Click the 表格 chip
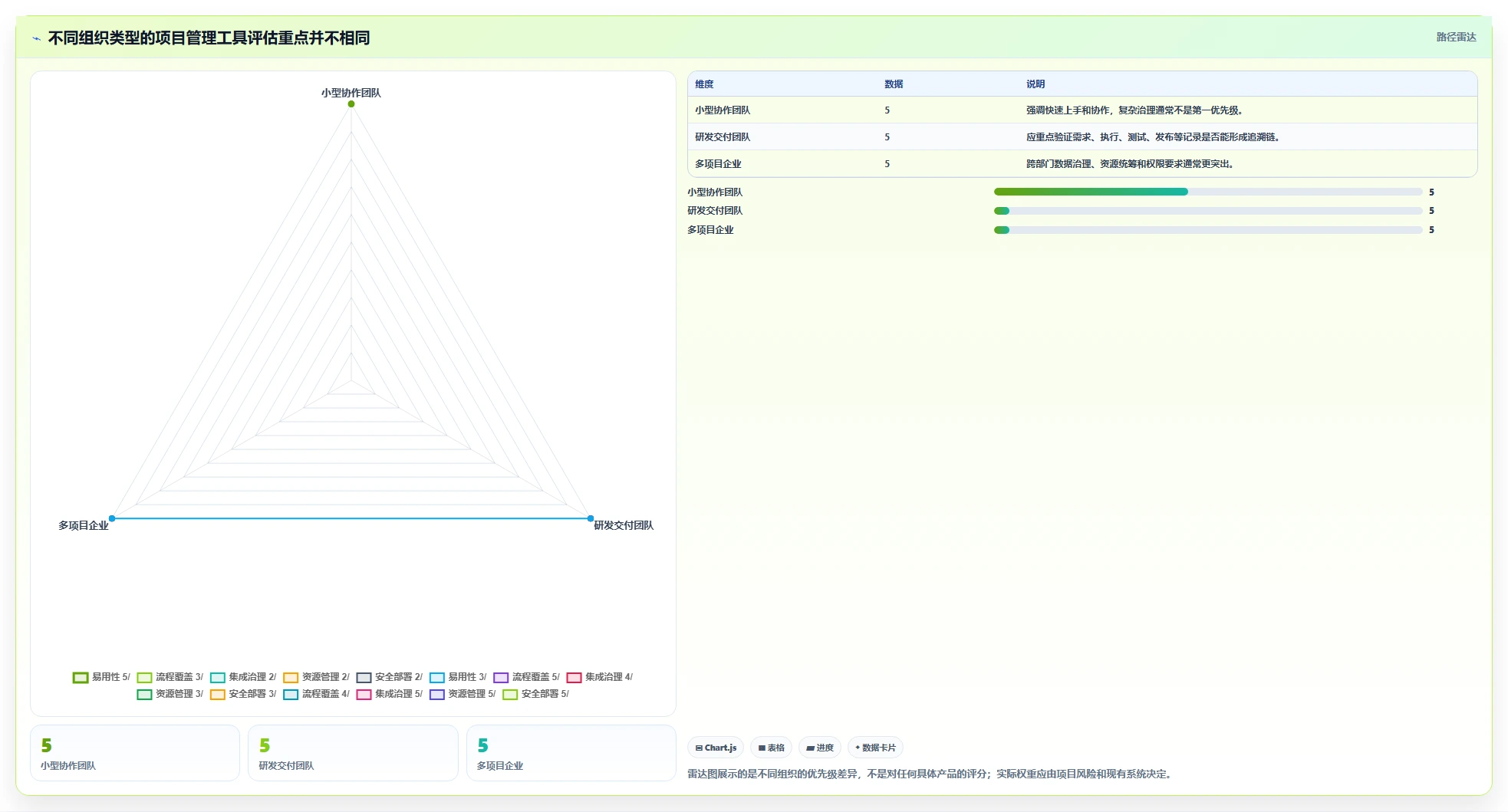This screenshot has width=1508, height=812. coord(771,748)
